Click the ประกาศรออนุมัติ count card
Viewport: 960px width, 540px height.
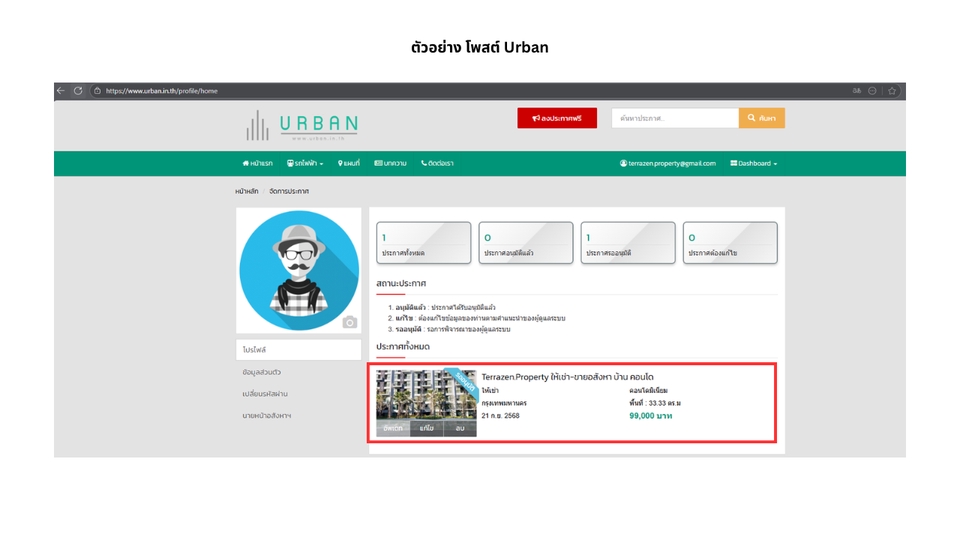[628, 243]
